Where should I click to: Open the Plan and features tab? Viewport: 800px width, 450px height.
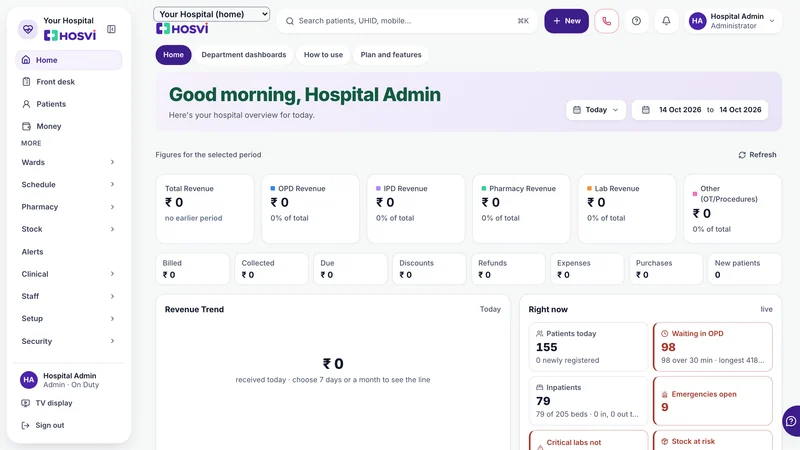point(391,55)
